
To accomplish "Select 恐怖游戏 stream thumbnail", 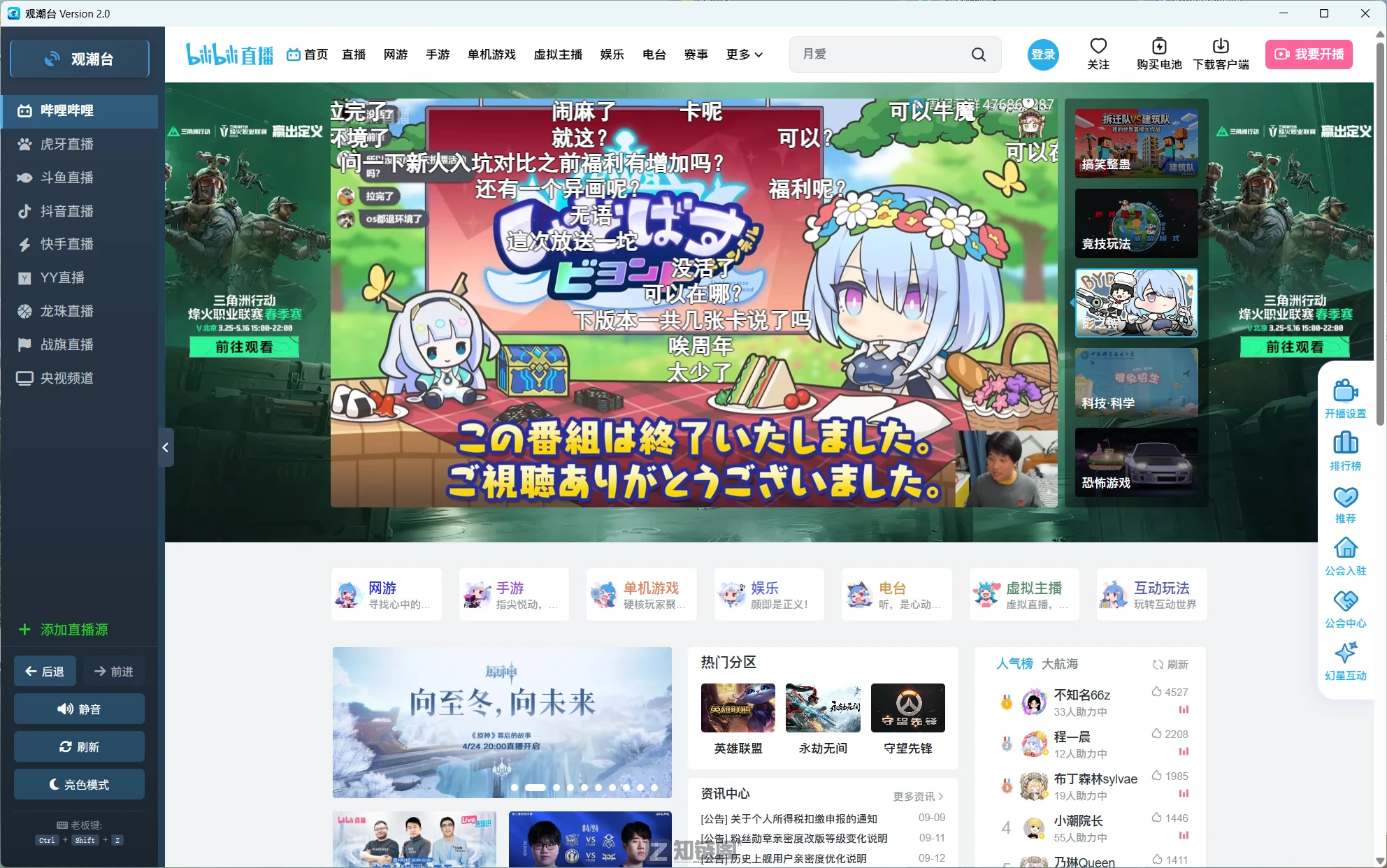I will 1136,462.
